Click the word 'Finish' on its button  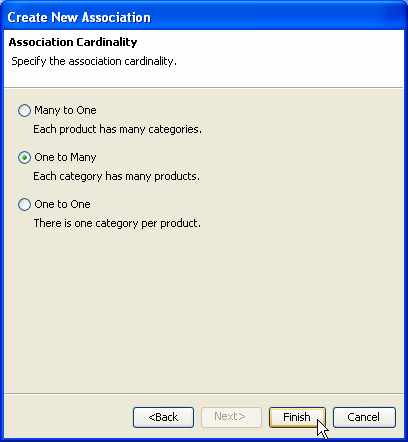[297, 417]
